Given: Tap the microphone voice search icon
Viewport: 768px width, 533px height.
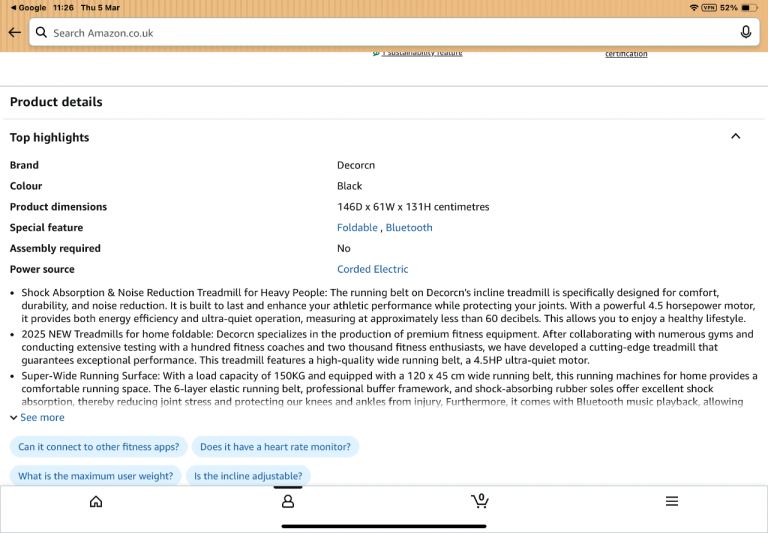Looking at the screenshot, I should tap(745, 32).
